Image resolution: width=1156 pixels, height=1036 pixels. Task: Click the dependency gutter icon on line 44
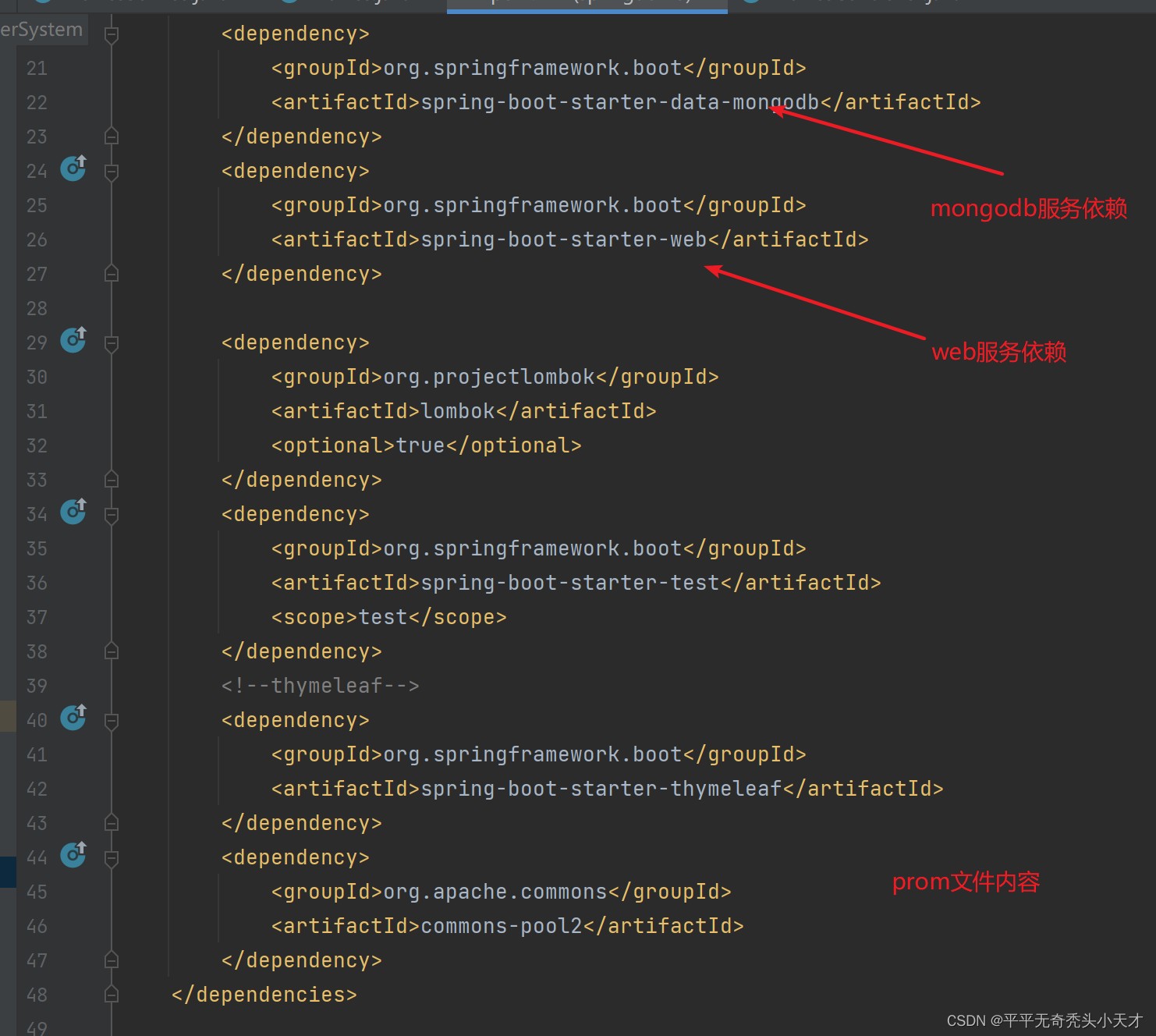pos(74,854)
